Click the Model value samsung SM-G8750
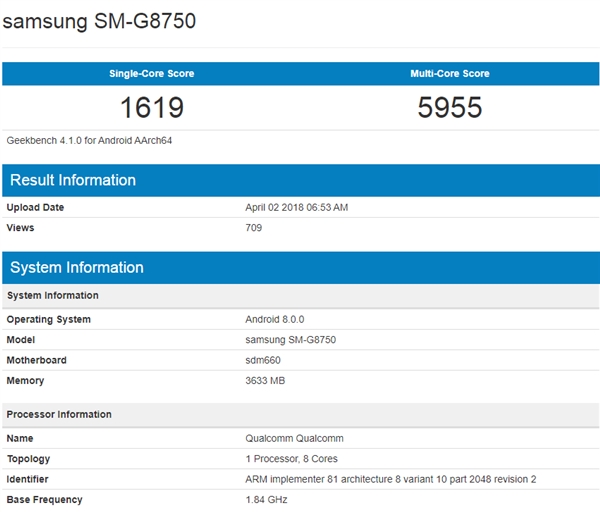Image resolution: width=600 pixels, height=512 pixels. (290, 340)
